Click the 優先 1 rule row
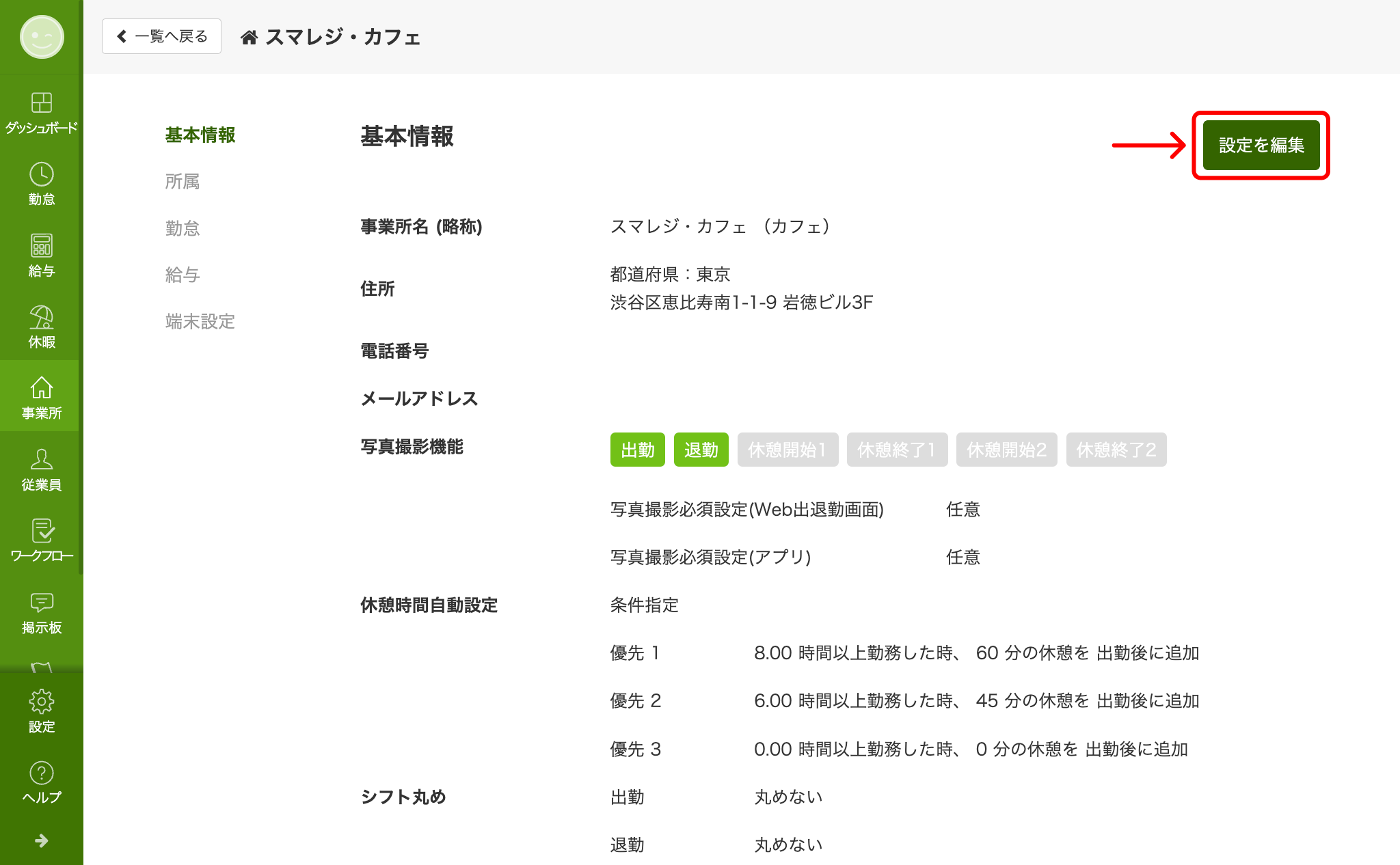Screen dimensions: 1400x865 click(x=905, y=653)
